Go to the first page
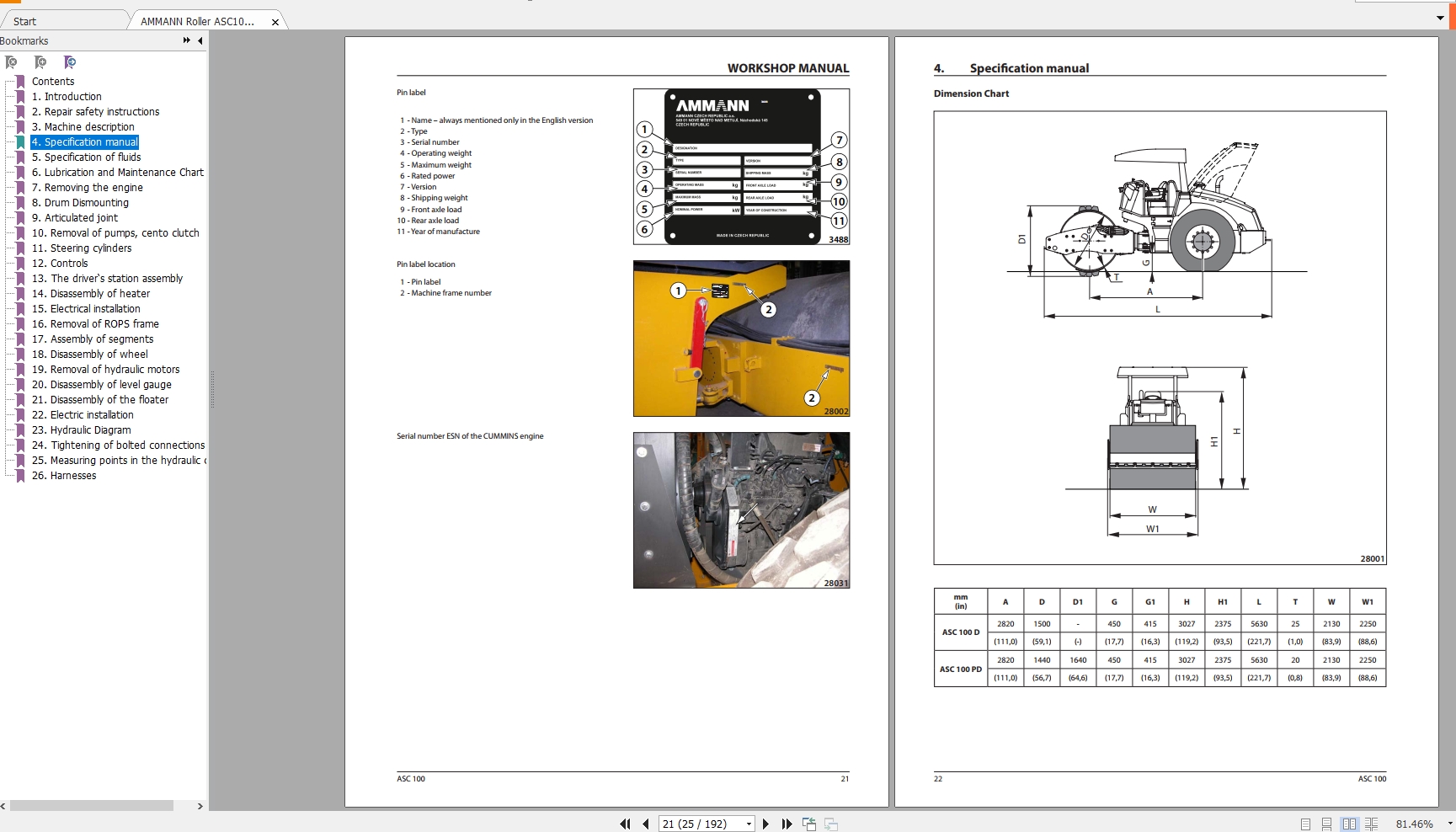 625,824
